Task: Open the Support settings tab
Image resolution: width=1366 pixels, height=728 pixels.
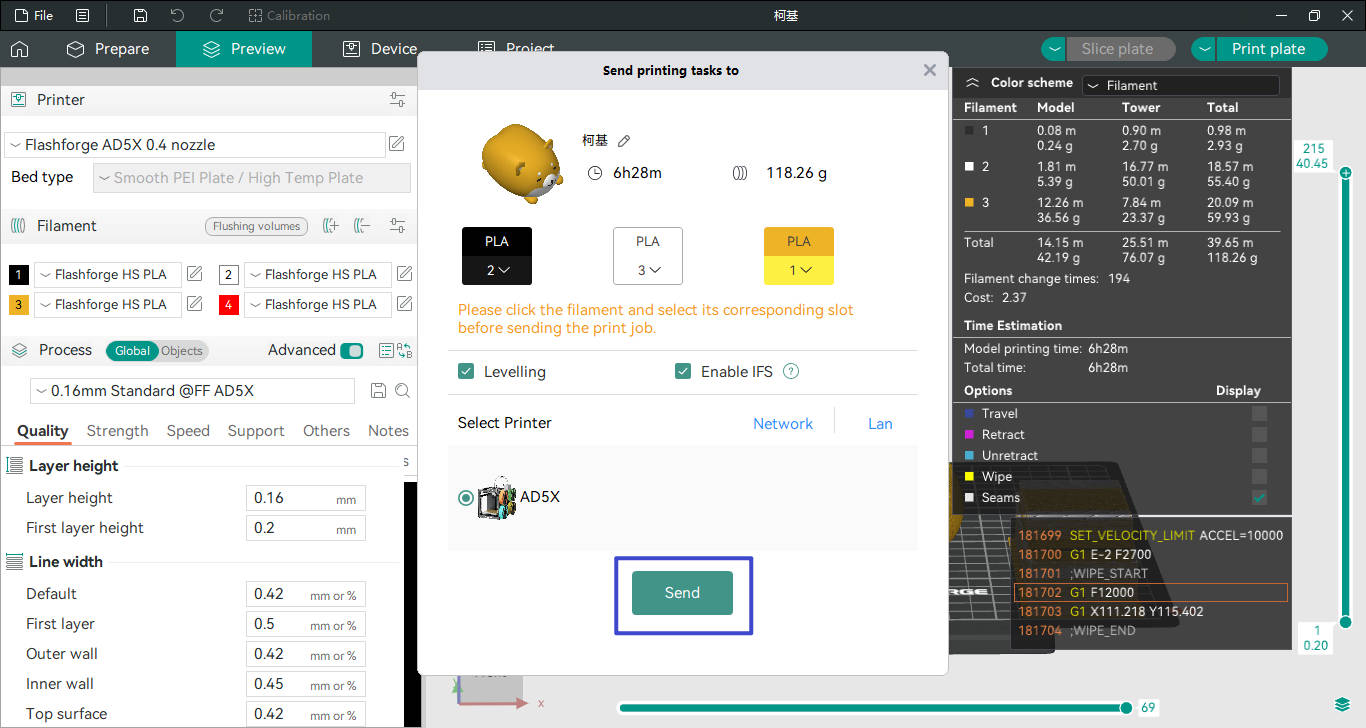Action: pos(256,431)
